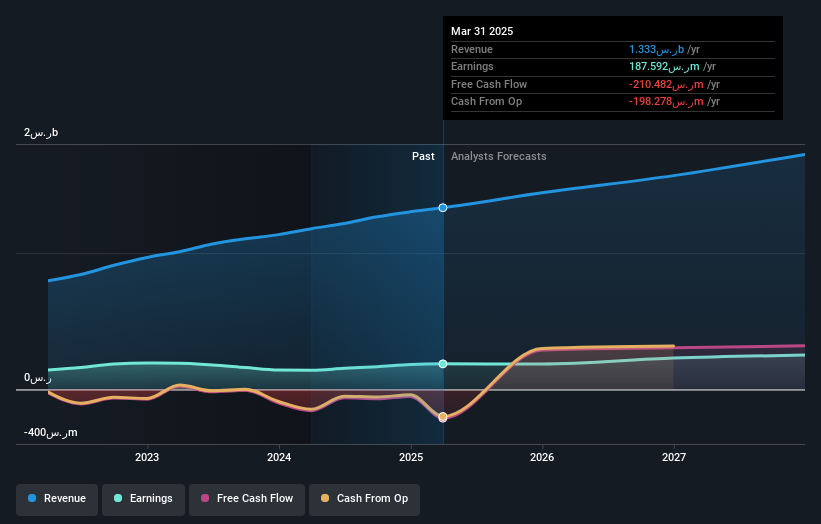Toggle the Cash From Op legend button
The image size is (821, 524).
tap(364, 499)
